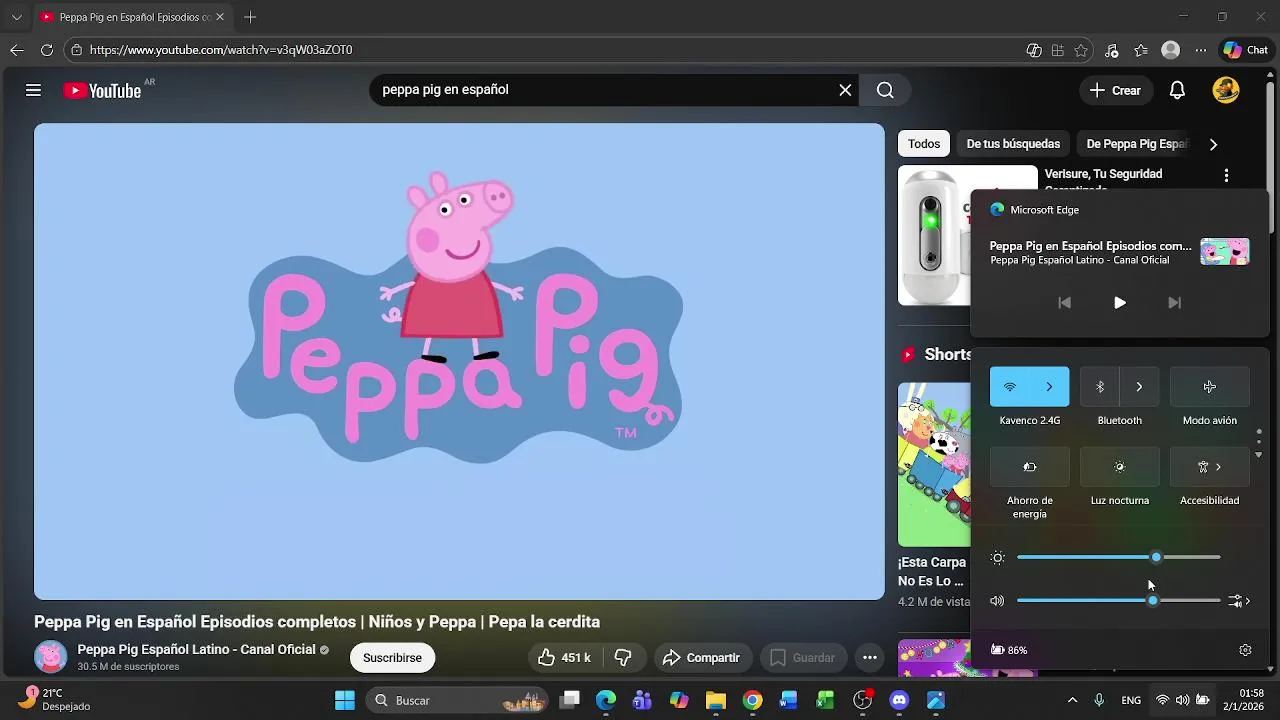Run search with the magnifier button
This screenshot has height=720, width=1280.
coord(885,90)
